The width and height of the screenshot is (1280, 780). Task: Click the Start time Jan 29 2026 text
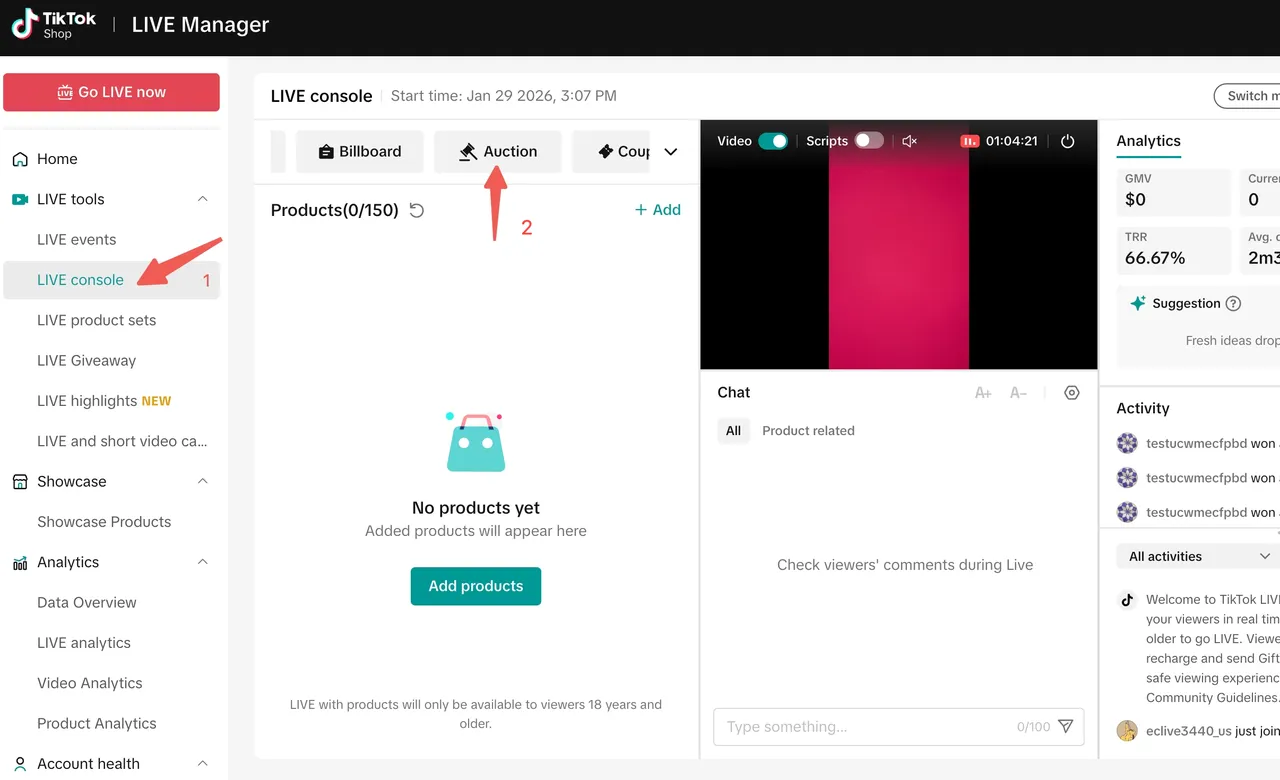pos(504,96)
